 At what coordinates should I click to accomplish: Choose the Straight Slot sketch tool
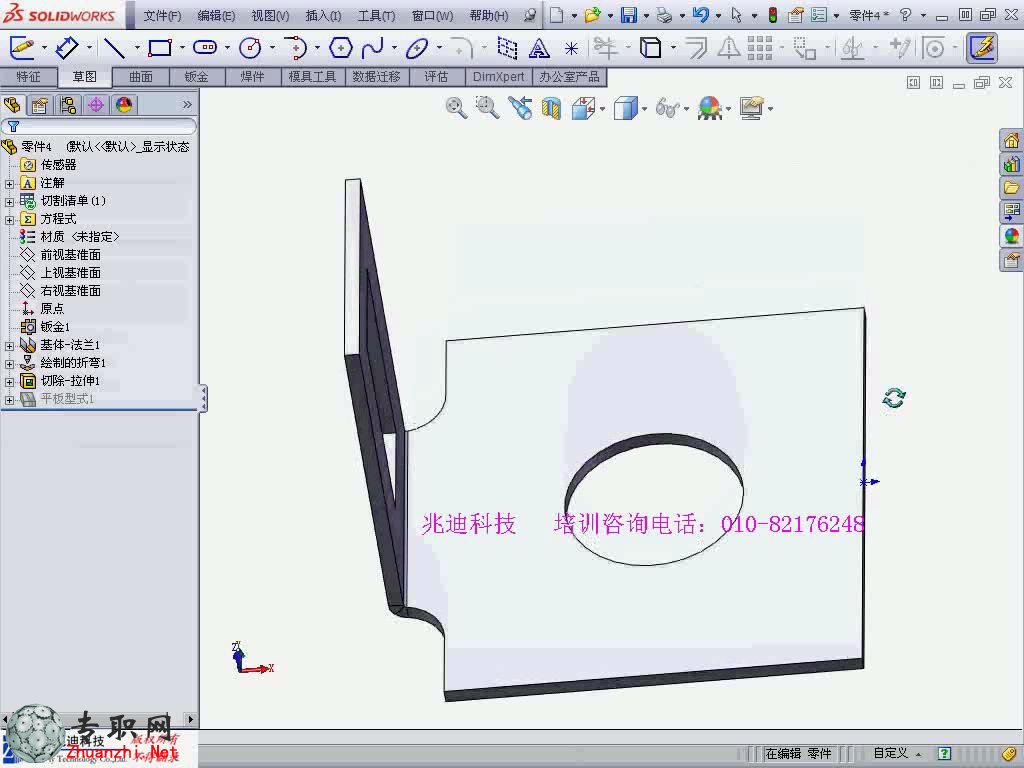(205, 48)
